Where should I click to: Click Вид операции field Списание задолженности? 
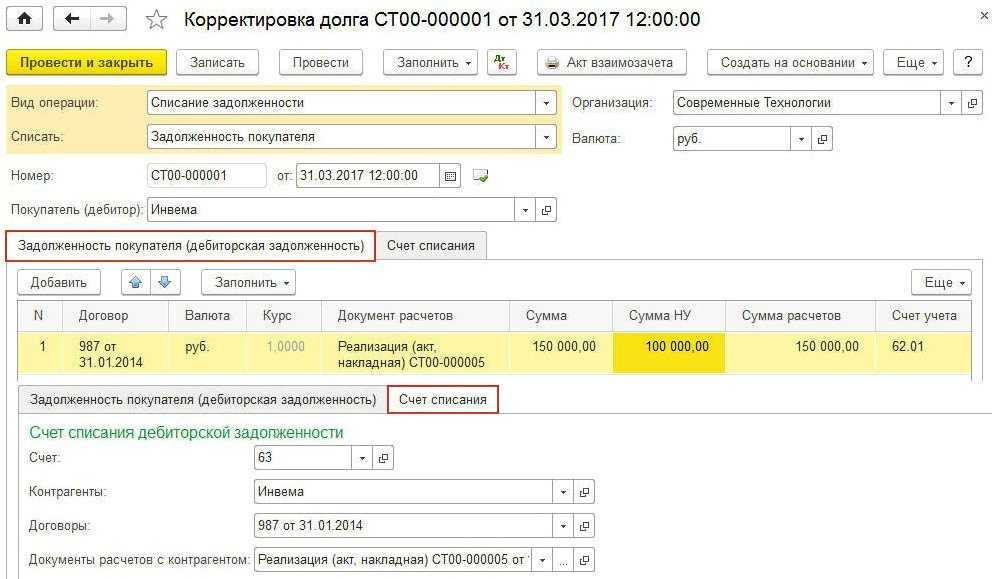click(x=342, y=103)
